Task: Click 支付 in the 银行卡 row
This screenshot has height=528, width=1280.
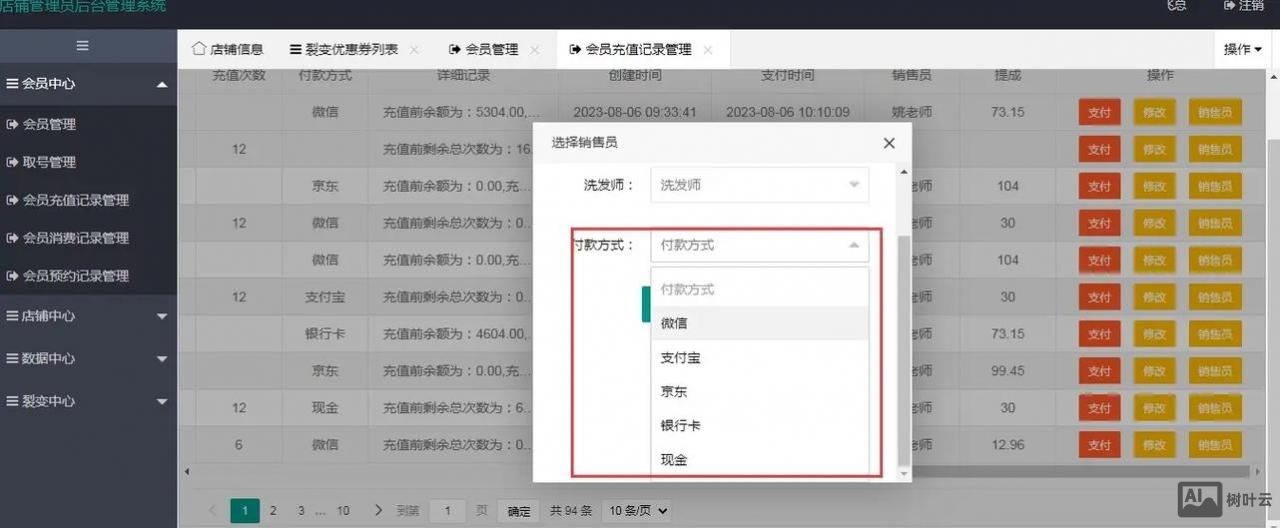Action: [x=1099, y=334]
